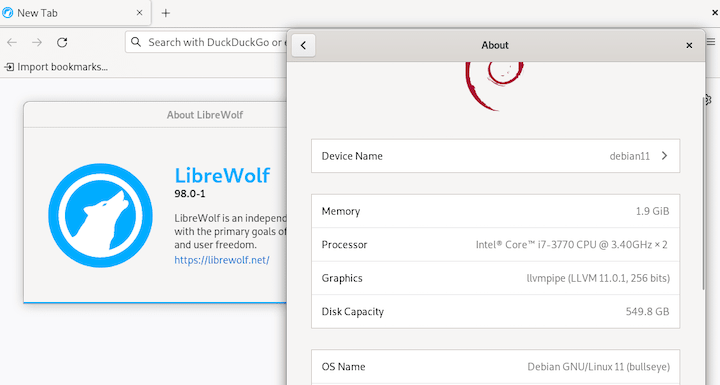This screenshot has width=720, height=385.
Task: Open the LibreWolf hamburger menu
Action: 711,42
